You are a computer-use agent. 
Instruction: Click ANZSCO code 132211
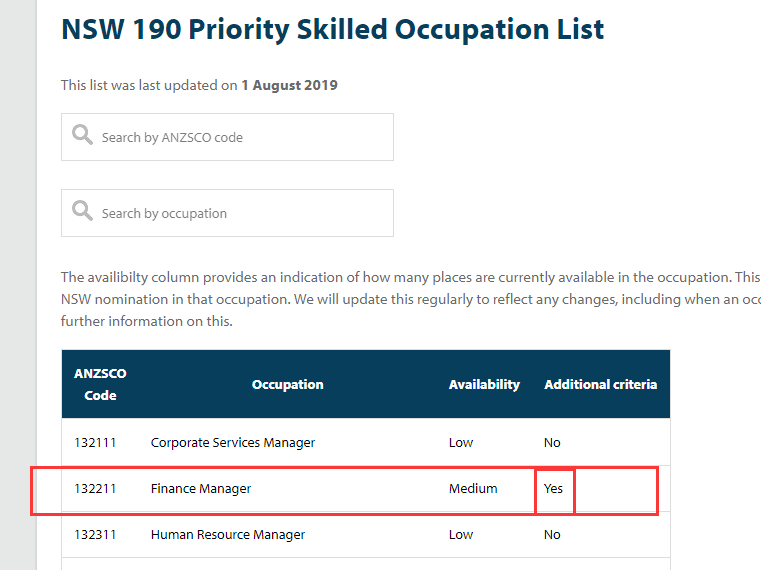pos(95,489)
